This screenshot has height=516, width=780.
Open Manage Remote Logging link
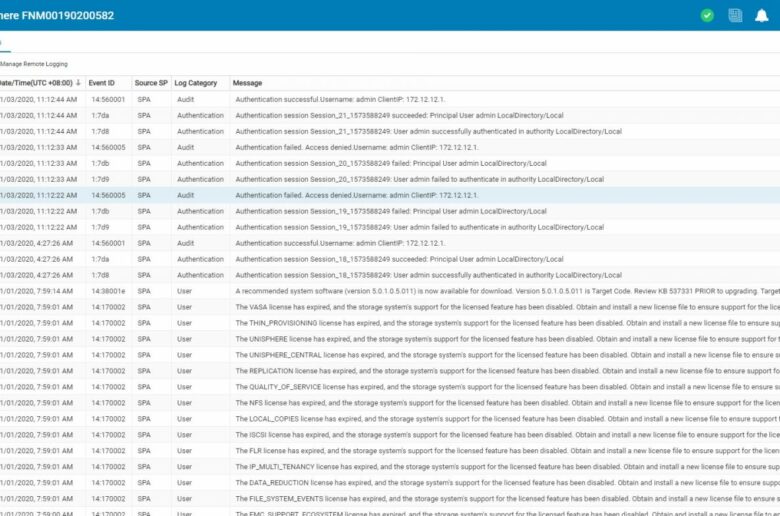point(34,64)
